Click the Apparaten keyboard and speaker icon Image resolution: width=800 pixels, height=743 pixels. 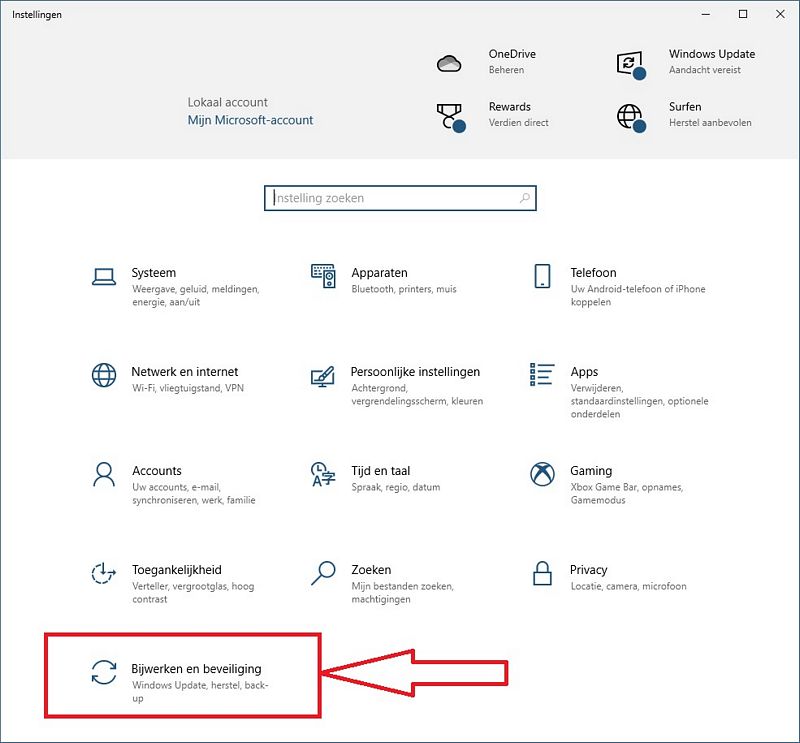pyautogui.click(x=323, y=276)
